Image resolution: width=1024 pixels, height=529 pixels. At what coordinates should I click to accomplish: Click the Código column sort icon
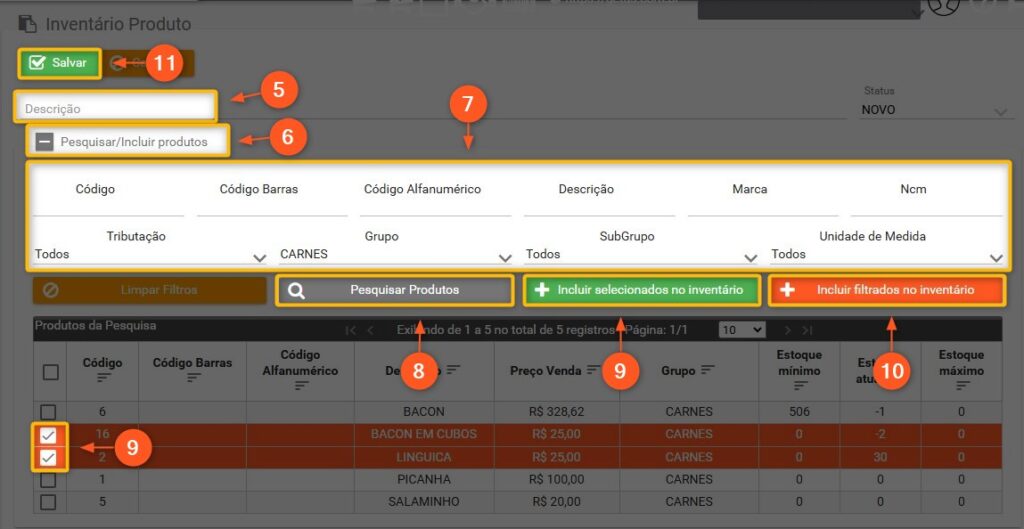coord(102,378)
